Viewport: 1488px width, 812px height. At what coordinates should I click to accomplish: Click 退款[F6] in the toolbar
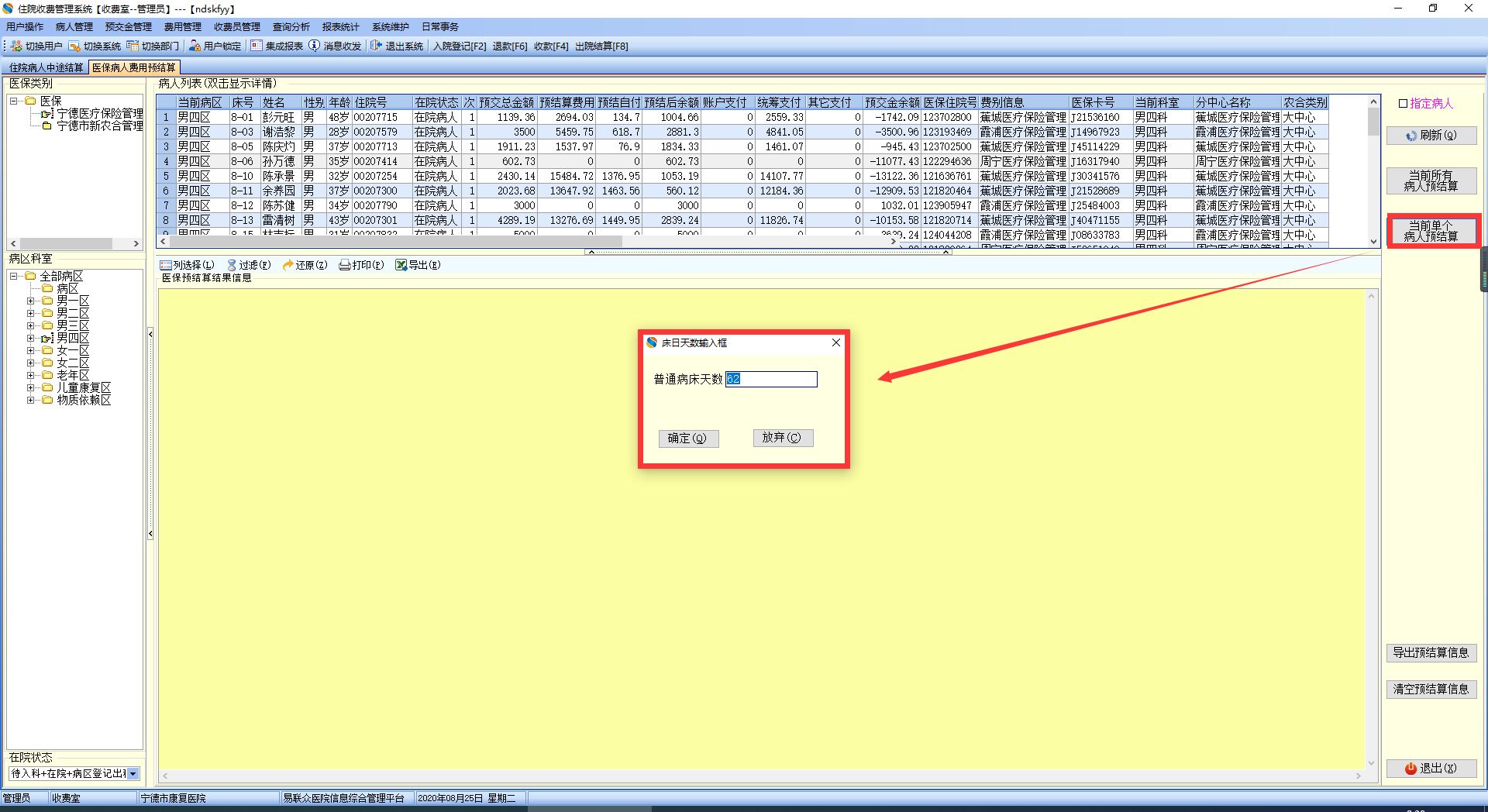(x=510, y=46)
